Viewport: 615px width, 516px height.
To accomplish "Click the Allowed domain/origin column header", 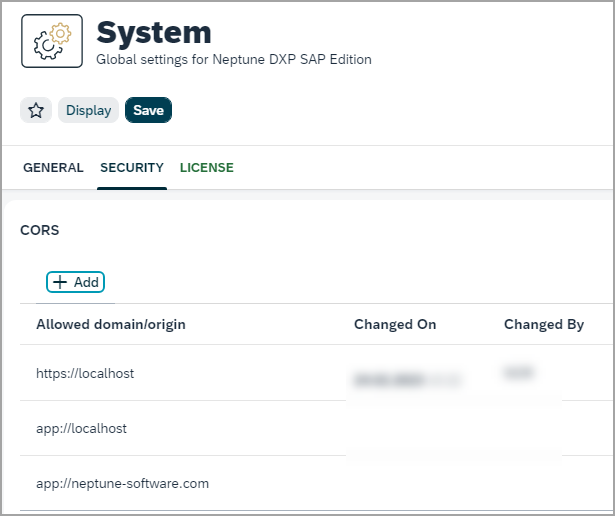I will 111,325.
